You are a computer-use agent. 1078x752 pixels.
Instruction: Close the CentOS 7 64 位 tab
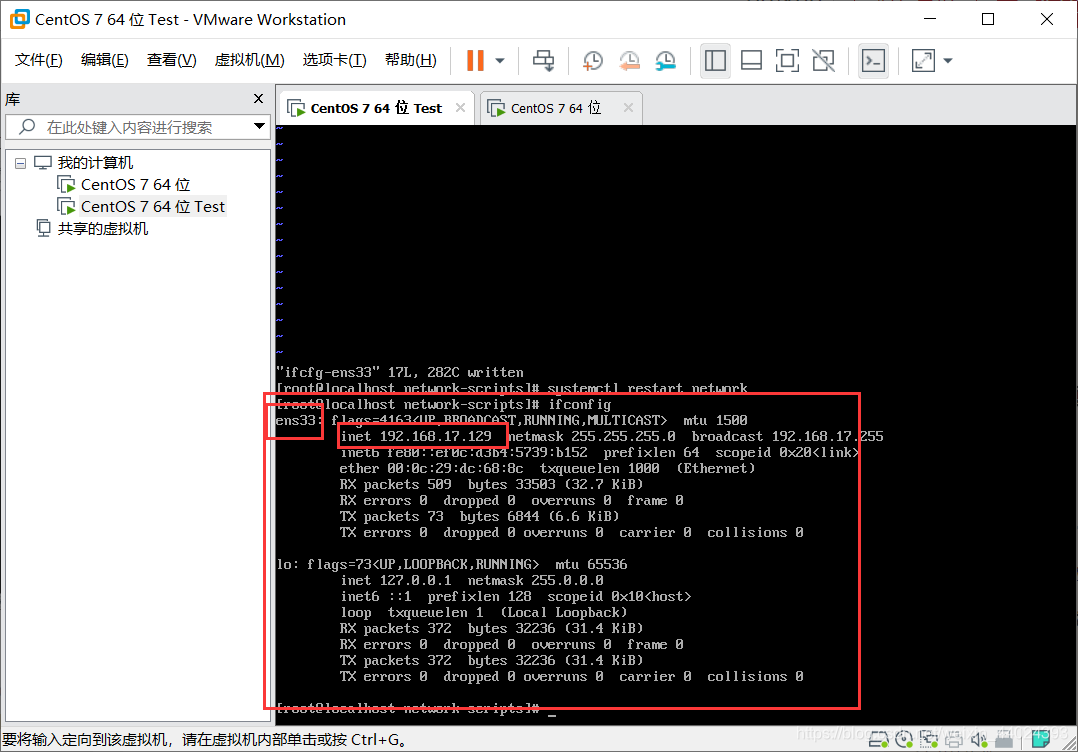628,107
